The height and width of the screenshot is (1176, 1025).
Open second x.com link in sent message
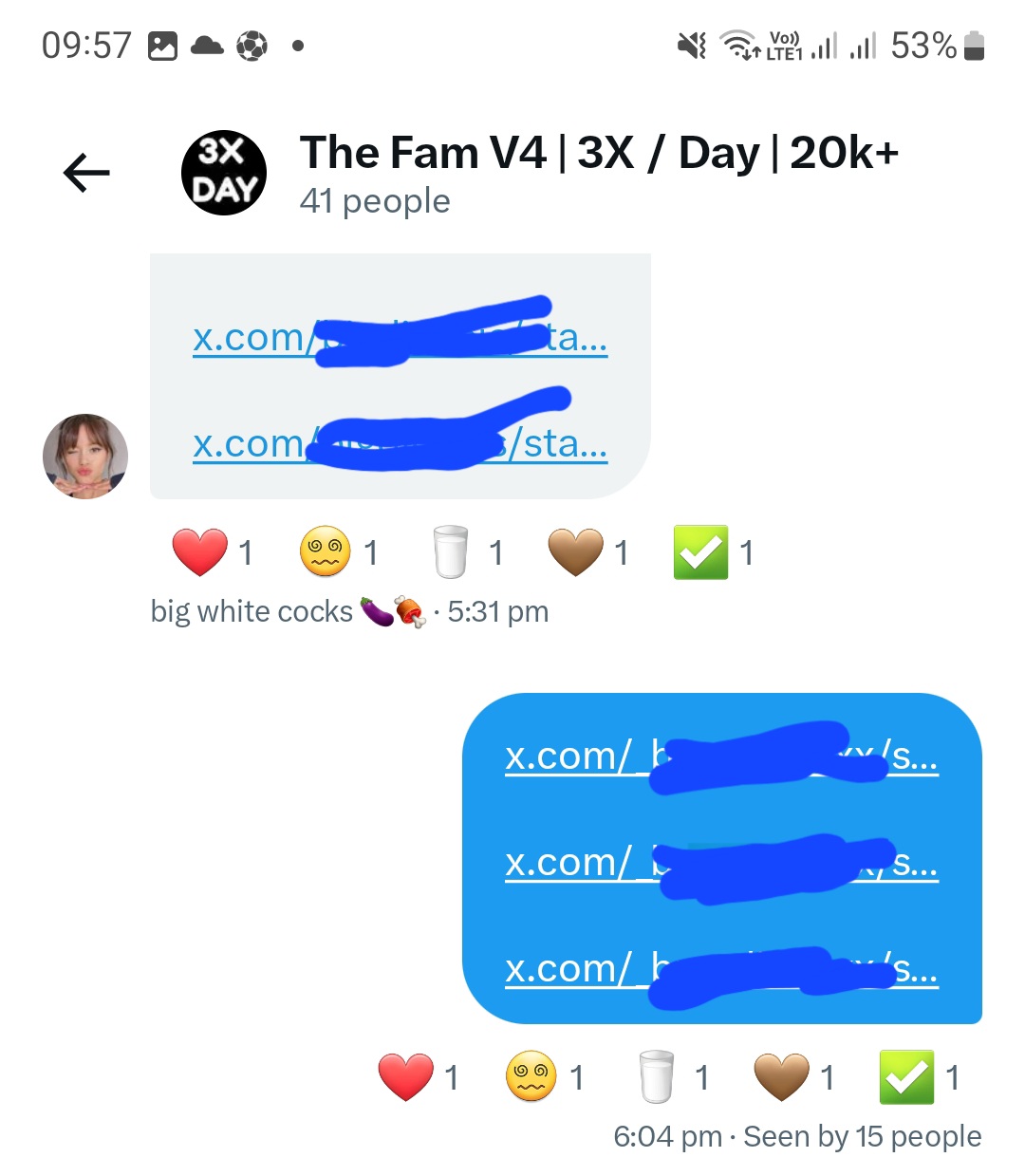(721, 863)
